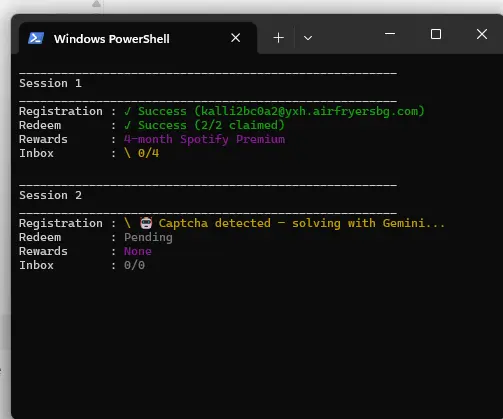Click the green checkmark on the Redeem line
This screenshot has width=503, height=419.
tap(127, 125)
